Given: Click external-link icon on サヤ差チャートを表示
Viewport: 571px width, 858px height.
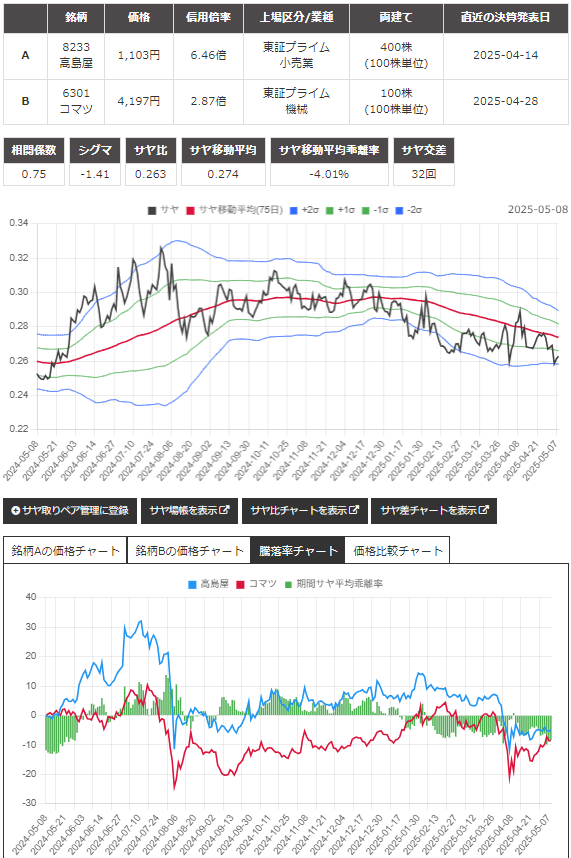Looking at the screenshot, I should tap(483, 510).
